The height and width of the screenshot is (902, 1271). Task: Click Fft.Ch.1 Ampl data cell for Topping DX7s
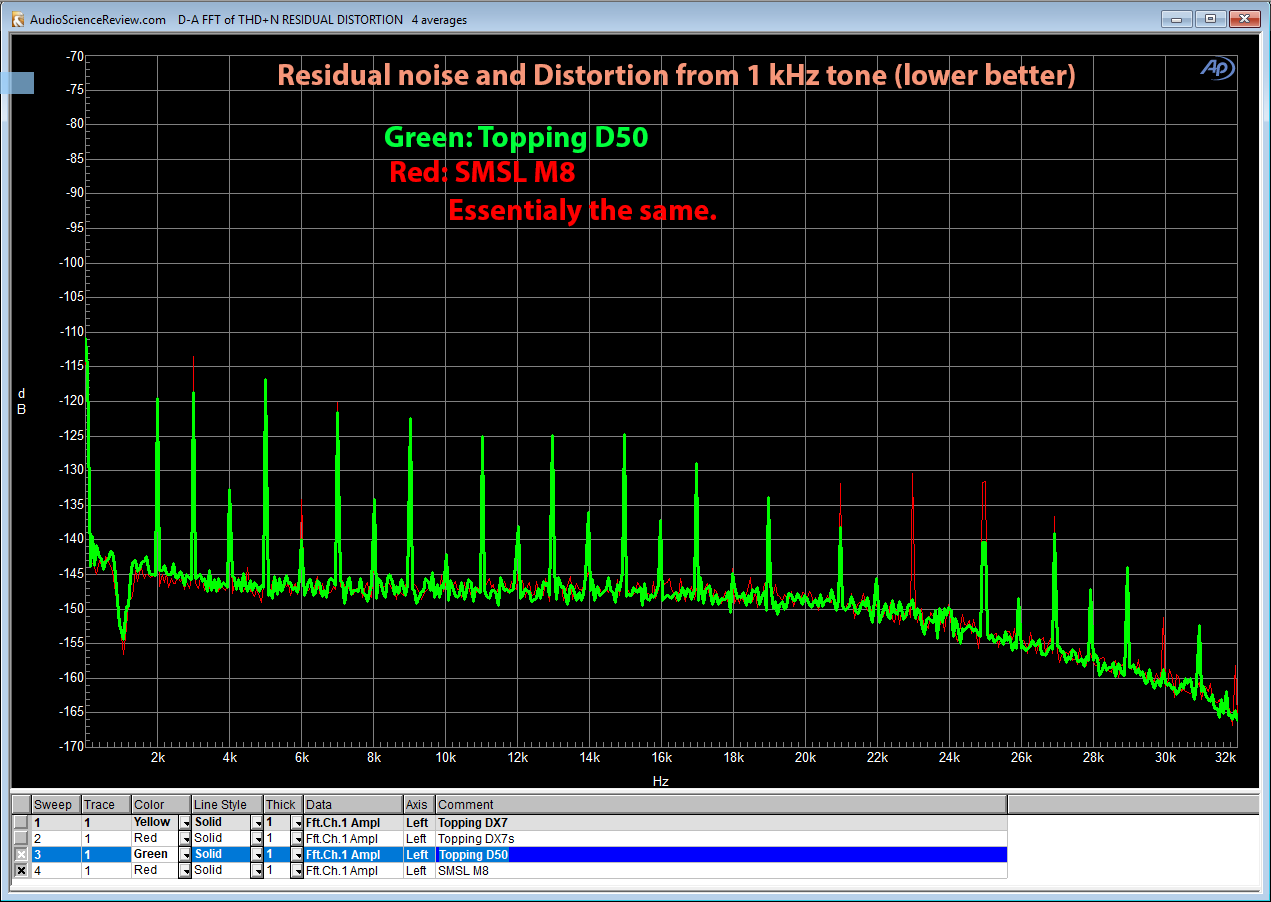coord(353,838)
